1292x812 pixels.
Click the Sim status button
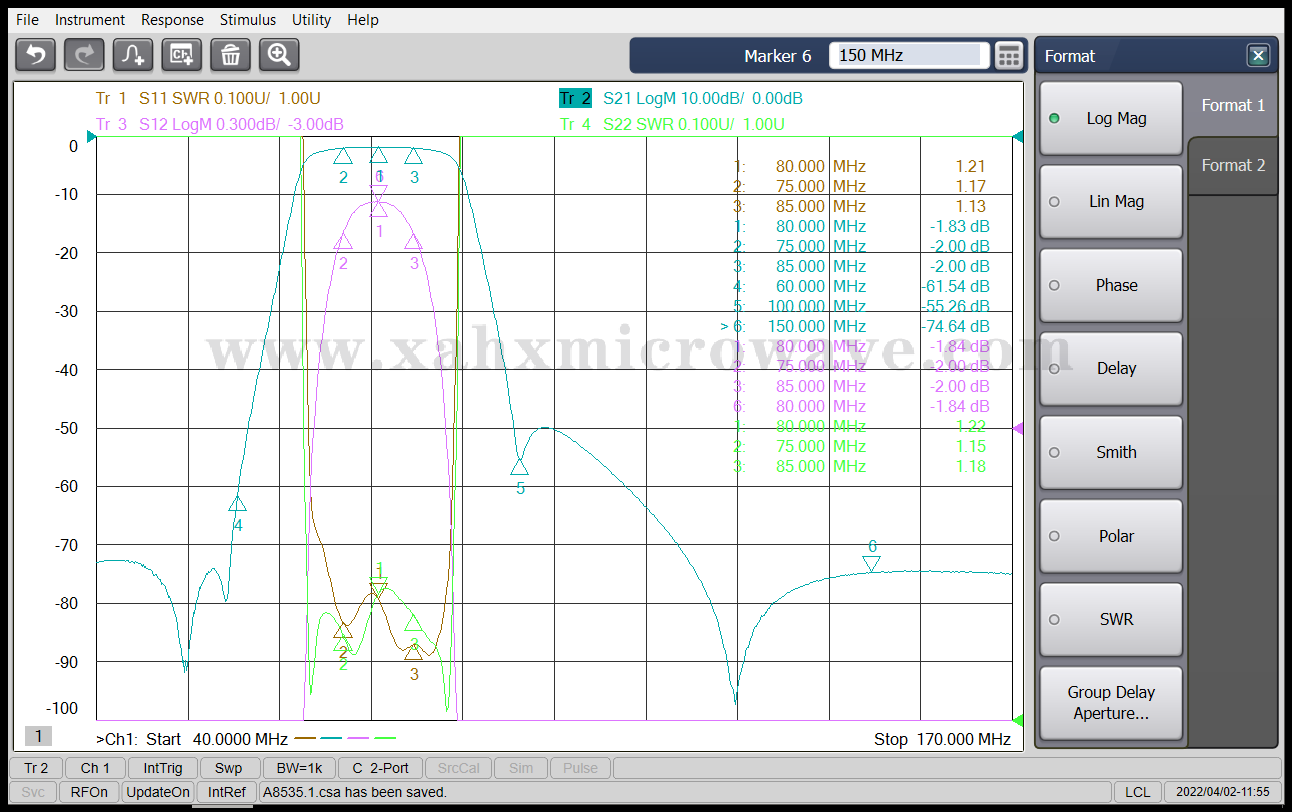pyautogui.click(x=521, y=768)
